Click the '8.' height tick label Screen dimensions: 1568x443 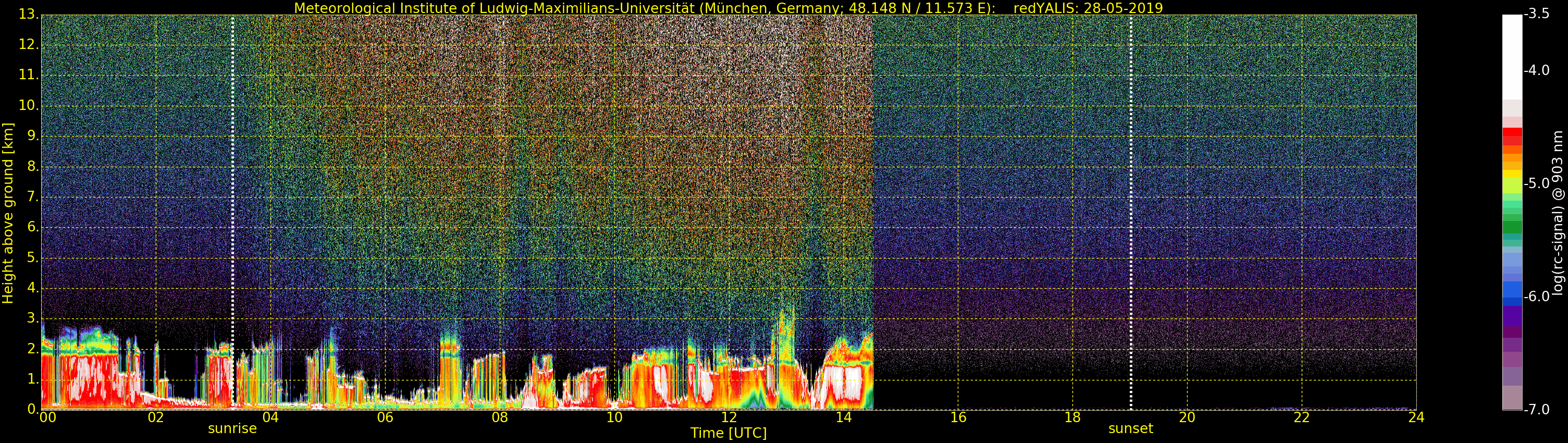tap(32, 166)
